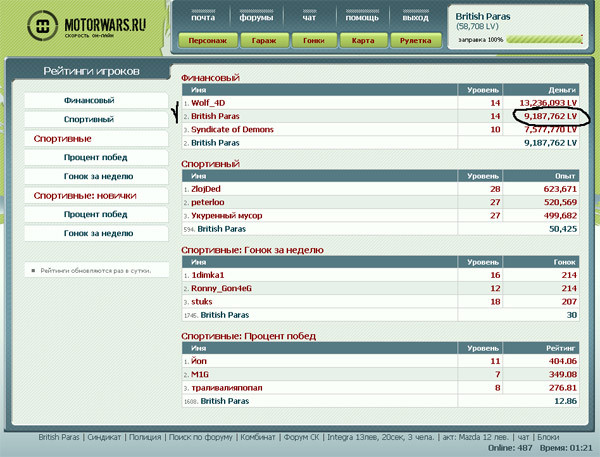Go to the Гараж button
The height and width of the screenshot is (457, 600).
click(x=264, y=40)
